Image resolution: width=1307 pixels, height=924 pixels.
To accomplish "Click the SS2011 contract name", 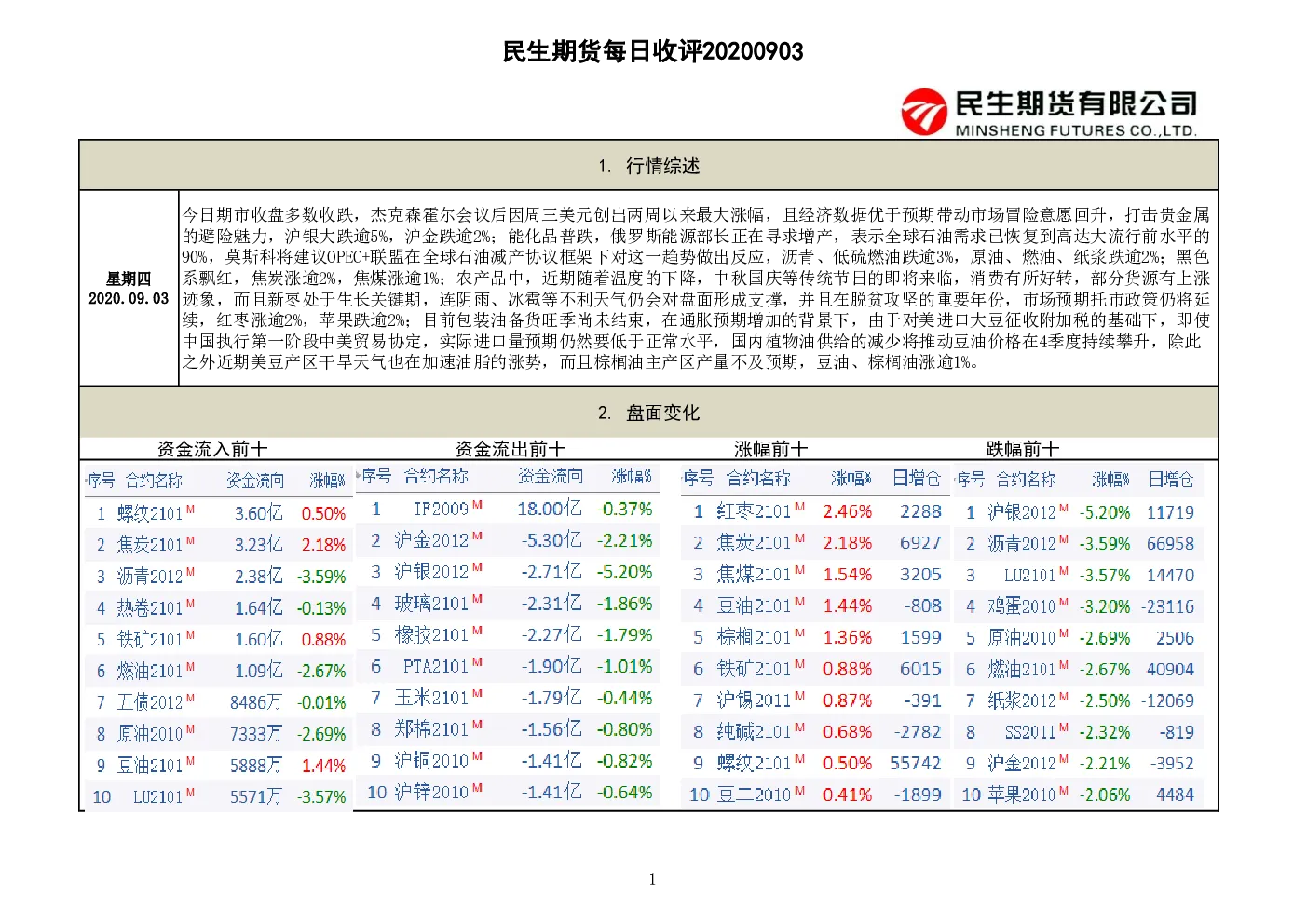I will [x=1030, y=733].
